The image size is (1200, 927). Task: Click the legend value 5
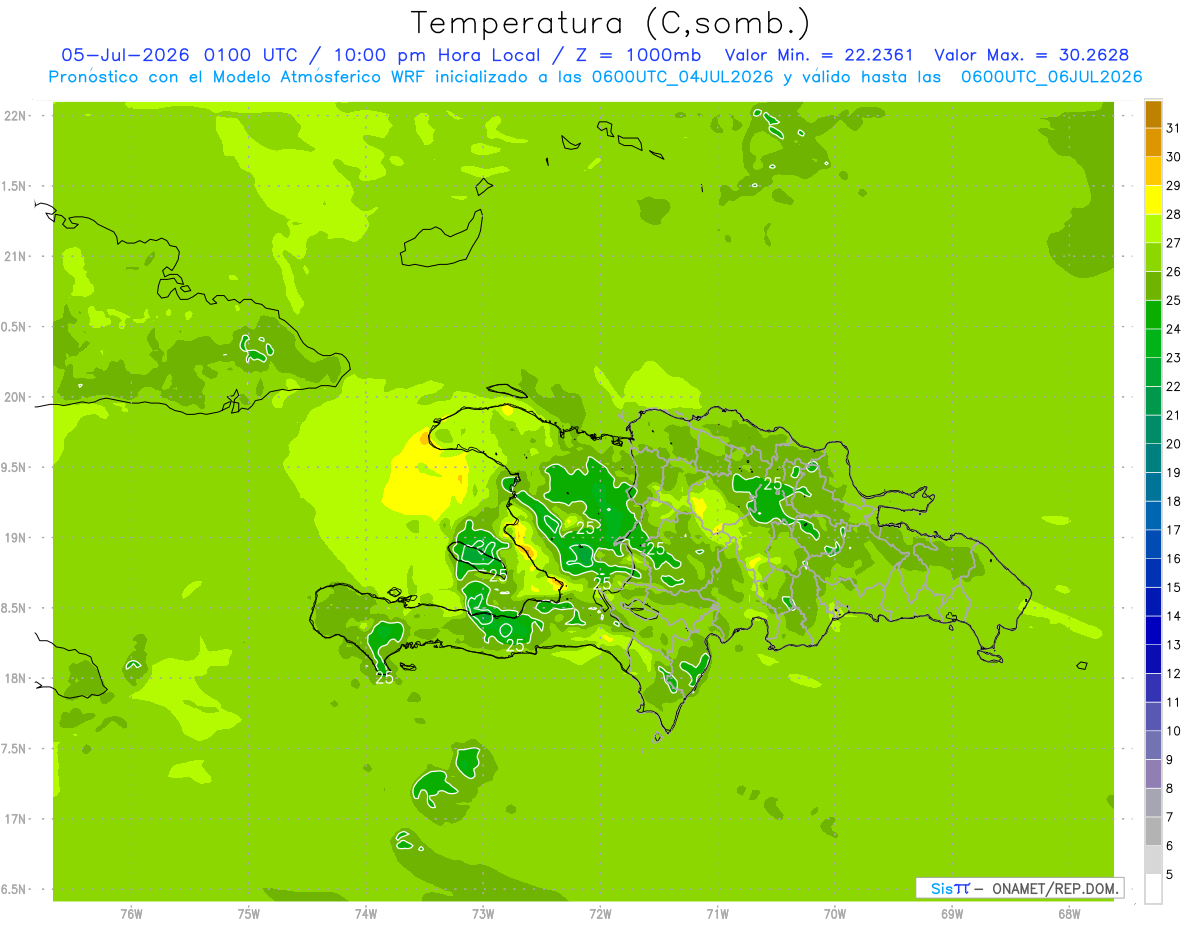[x=1169, y=874]
